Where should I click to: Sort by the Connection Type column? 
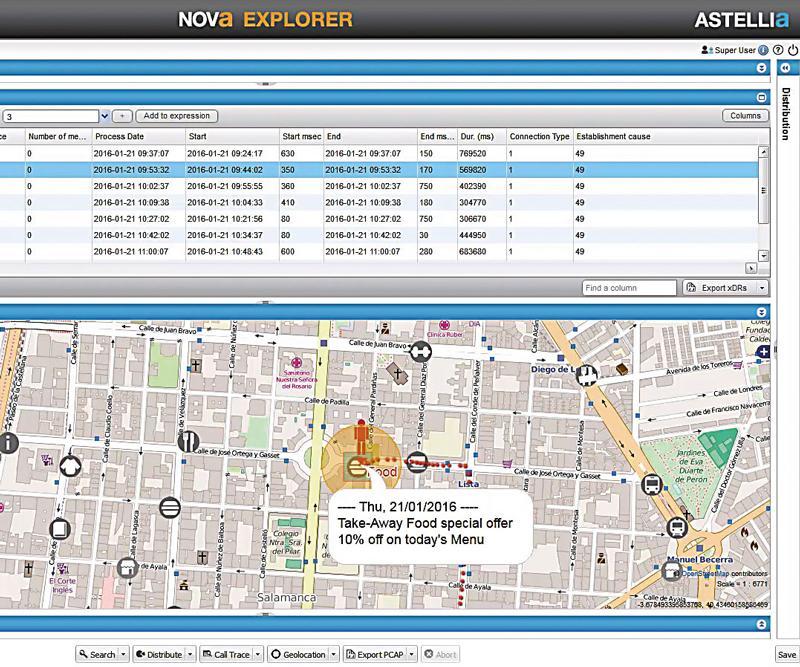[x=540, y=136]
